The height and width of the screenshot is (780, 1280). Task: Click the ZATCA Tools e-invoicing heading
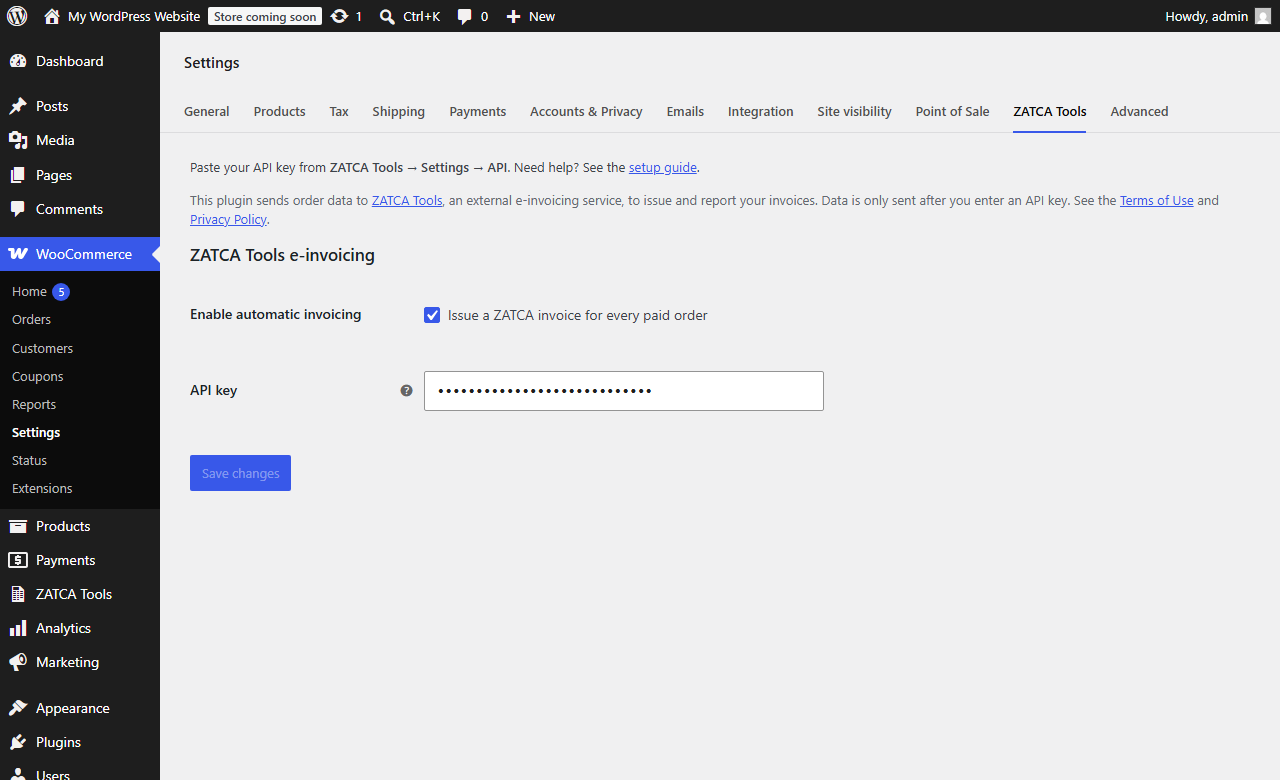(282, 255)
